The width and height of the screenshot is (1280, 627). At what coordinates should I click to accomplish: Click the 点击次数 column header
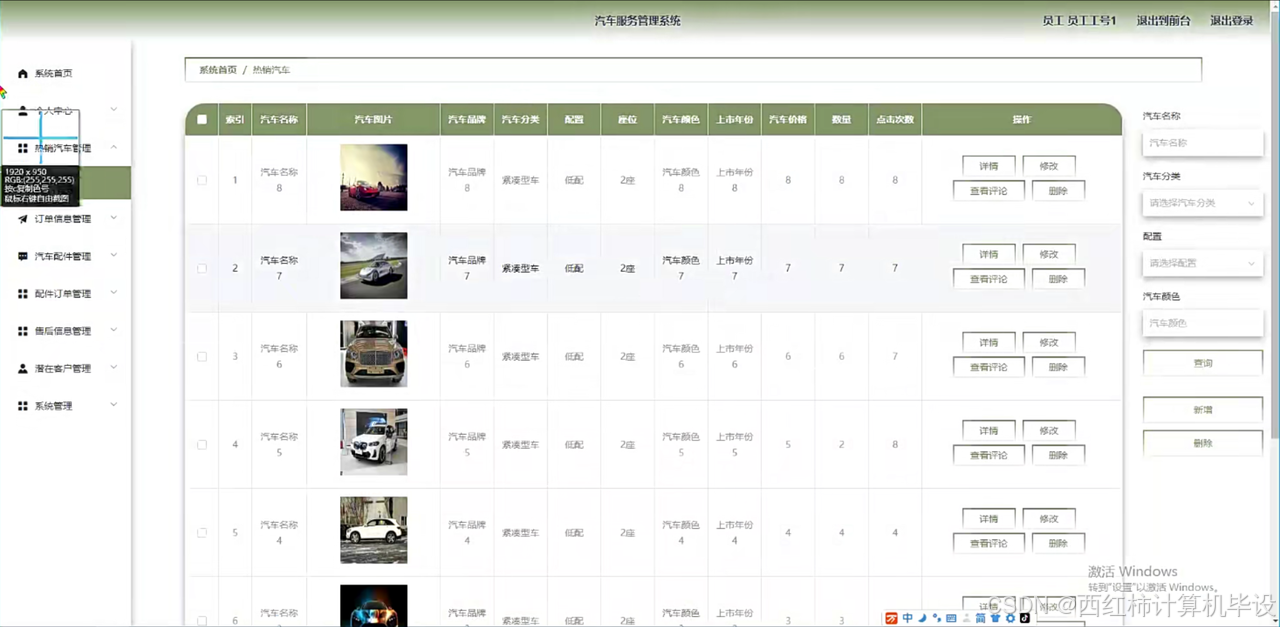[895, 119]
